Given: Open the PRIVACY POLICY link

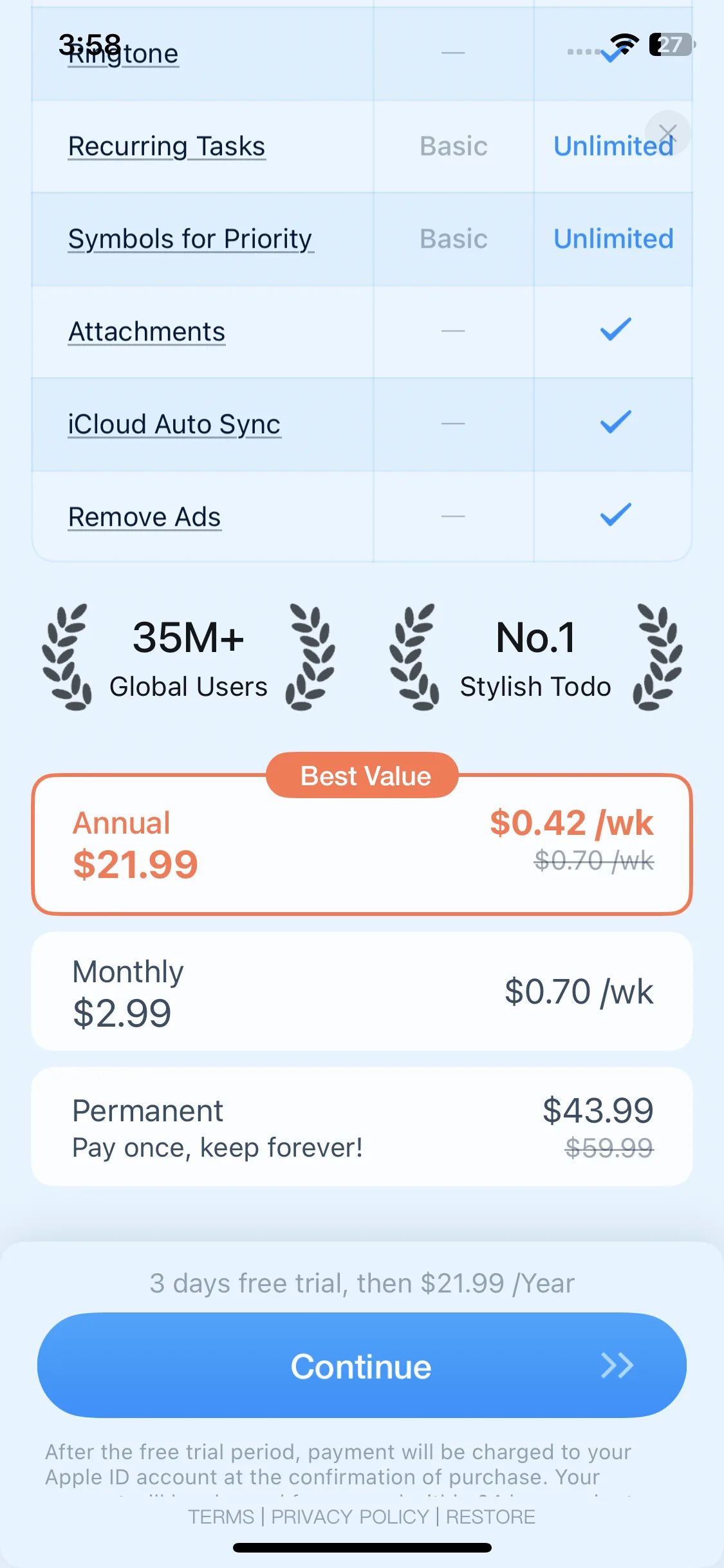Looking at the screenshot, I should point(350,1517).
